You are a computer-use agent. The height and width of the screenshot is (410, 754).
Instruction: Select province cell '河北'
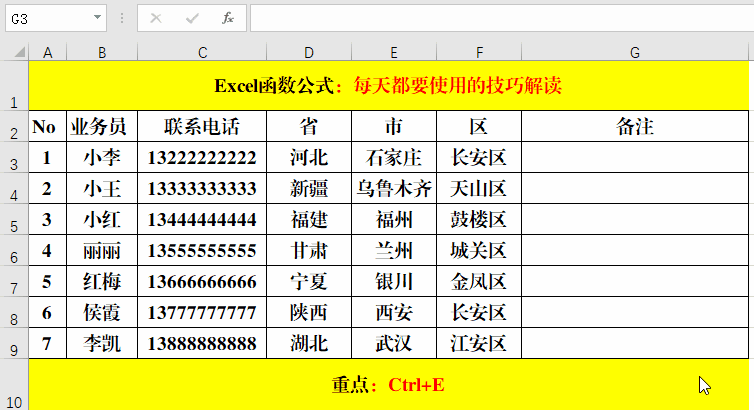coord(309,157)
